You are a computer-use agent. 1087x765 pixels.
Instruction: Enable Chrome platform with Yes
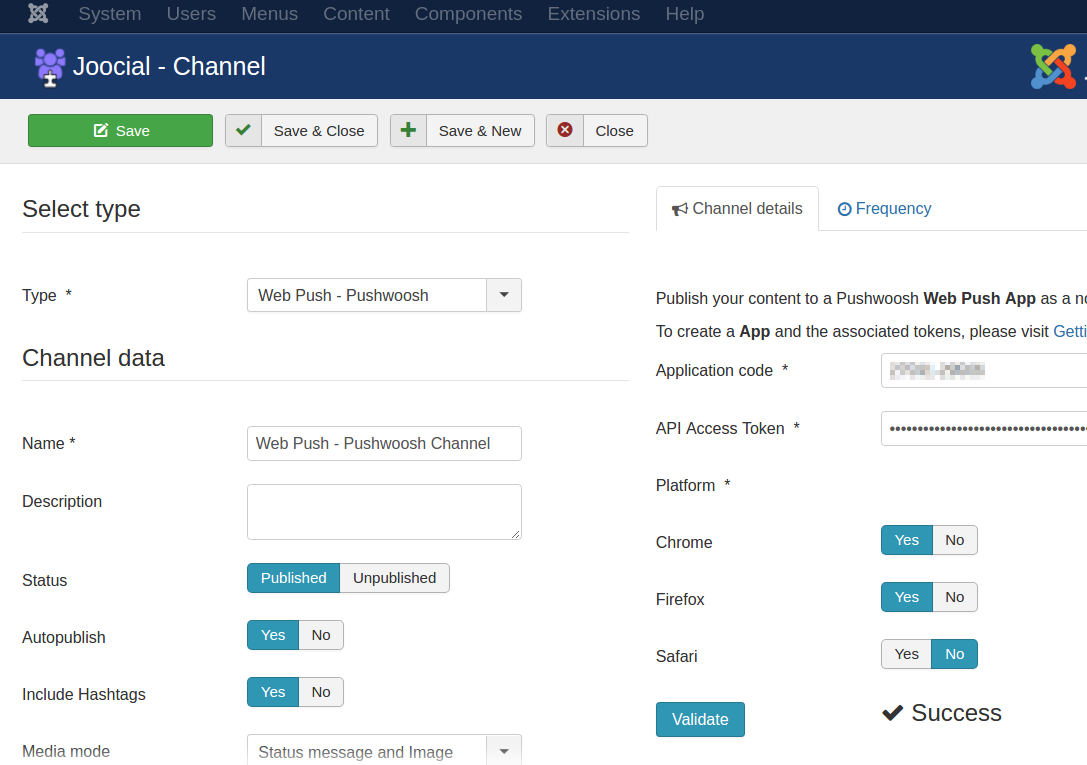pos(907,540)
